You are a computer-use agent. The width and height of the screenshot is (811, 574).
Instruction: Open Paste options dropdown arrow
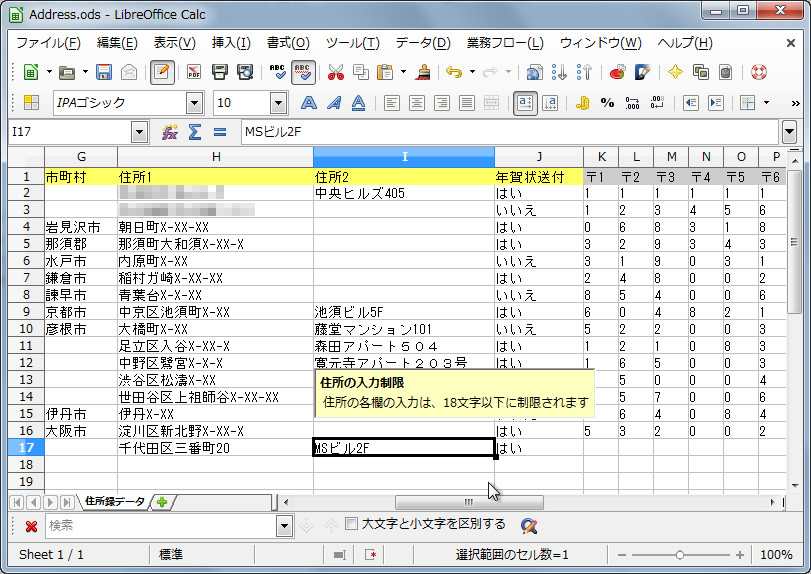pos(403,72)
